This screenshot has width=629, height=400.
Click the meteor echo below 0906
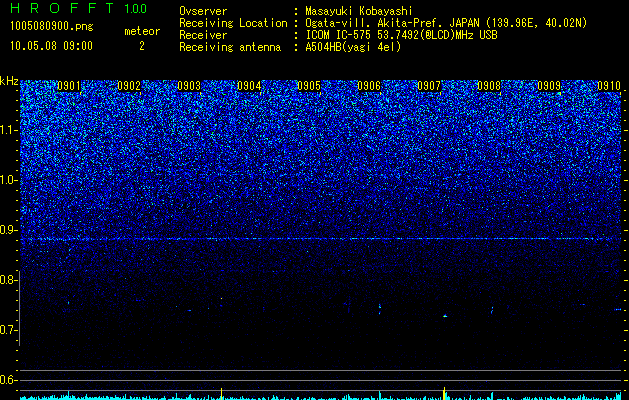click(x=380, y=308)
